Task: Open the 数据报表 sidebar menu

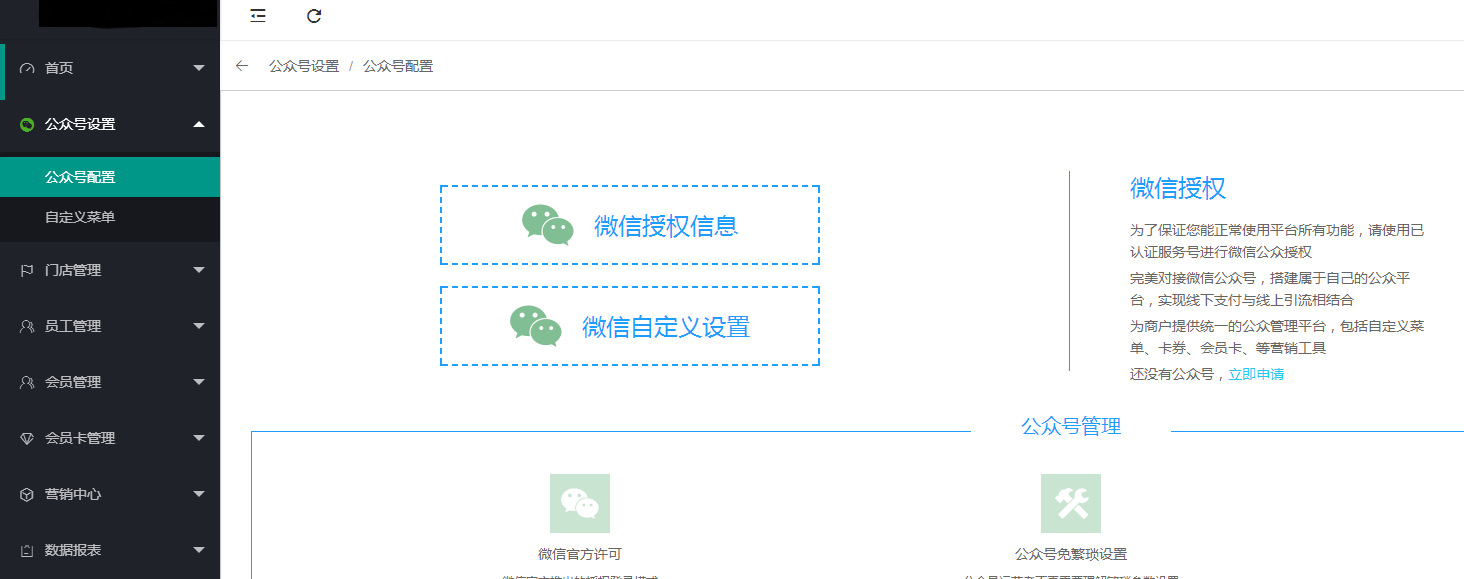Action: [x=110, y=550]
